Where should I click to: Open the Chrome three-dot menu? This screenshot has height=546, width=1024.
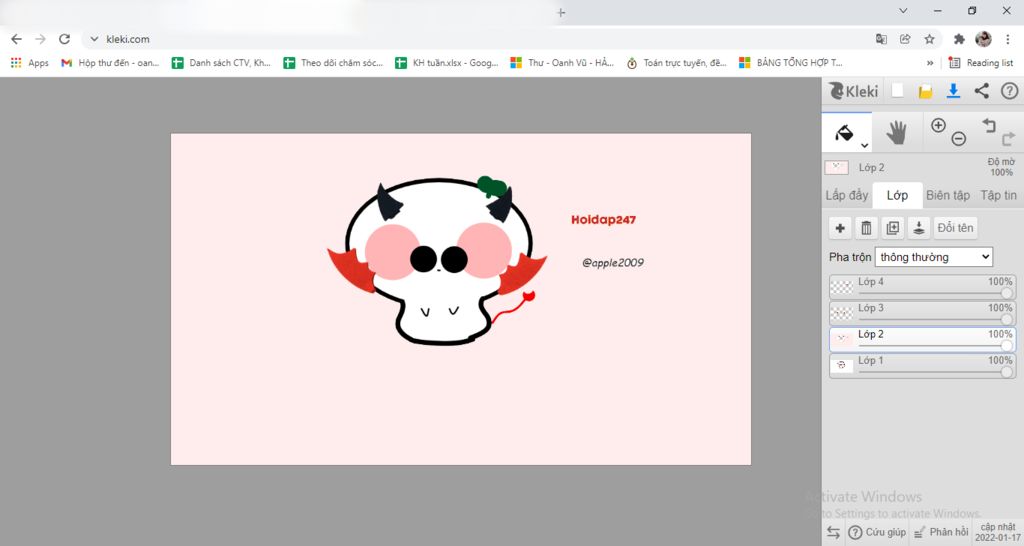click(1008, 39)
